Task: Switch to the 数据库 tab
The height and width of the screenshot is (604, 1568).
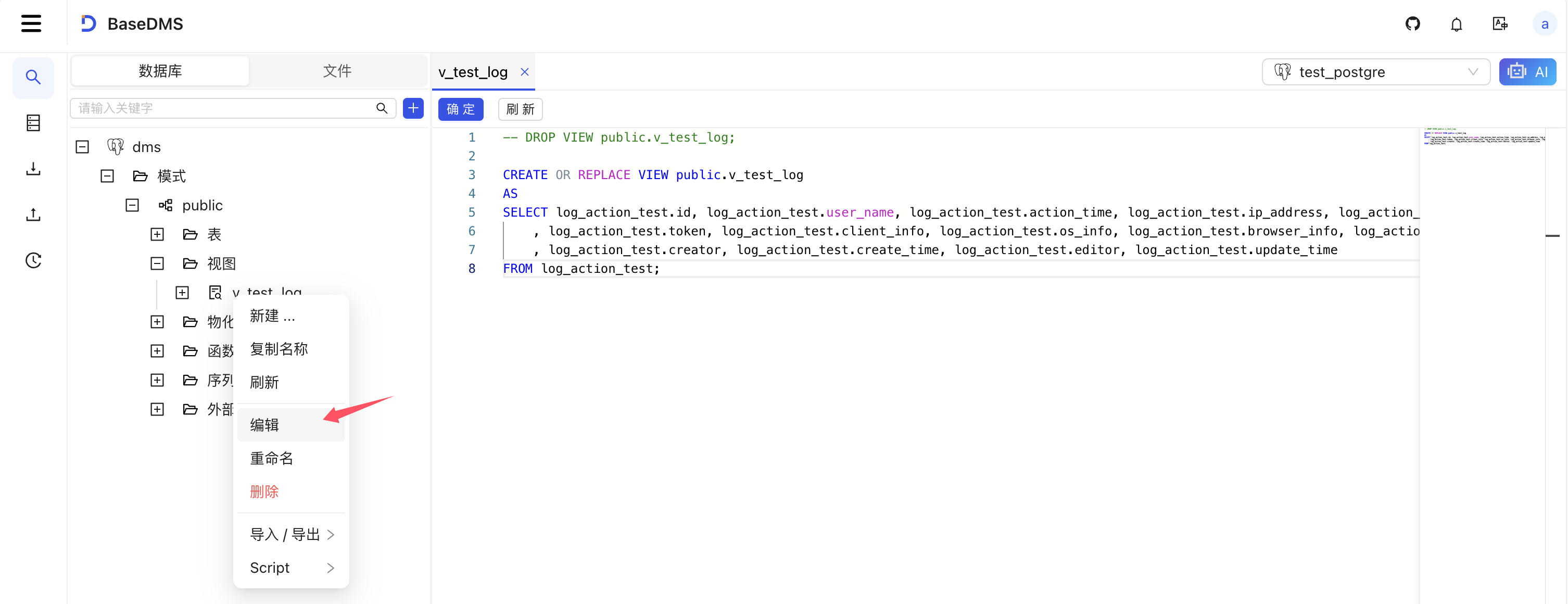Action: point(160,71)
